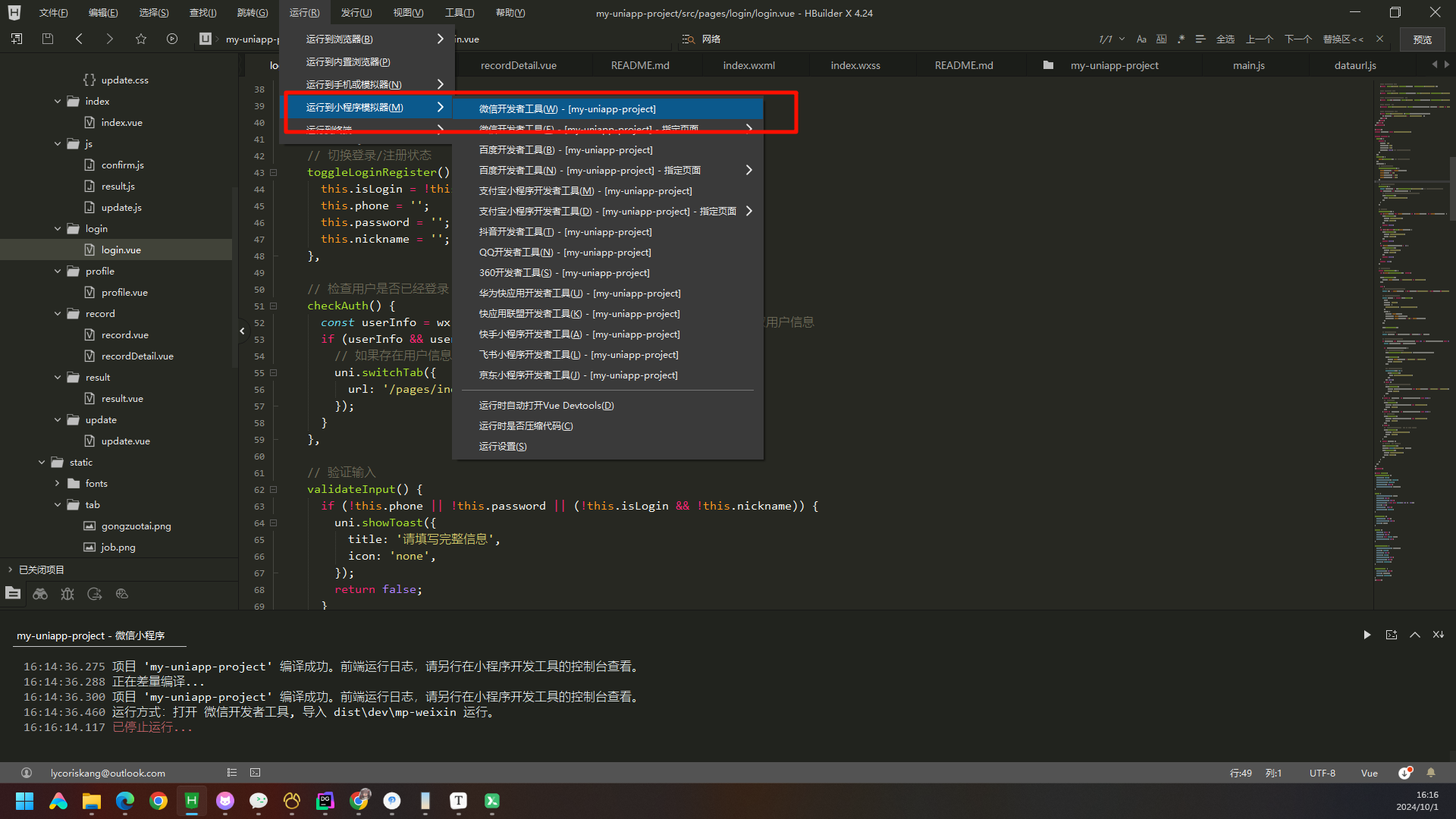Expand the closed projects section
This screenshot has height=819, width=1456.
click(11, 570)
